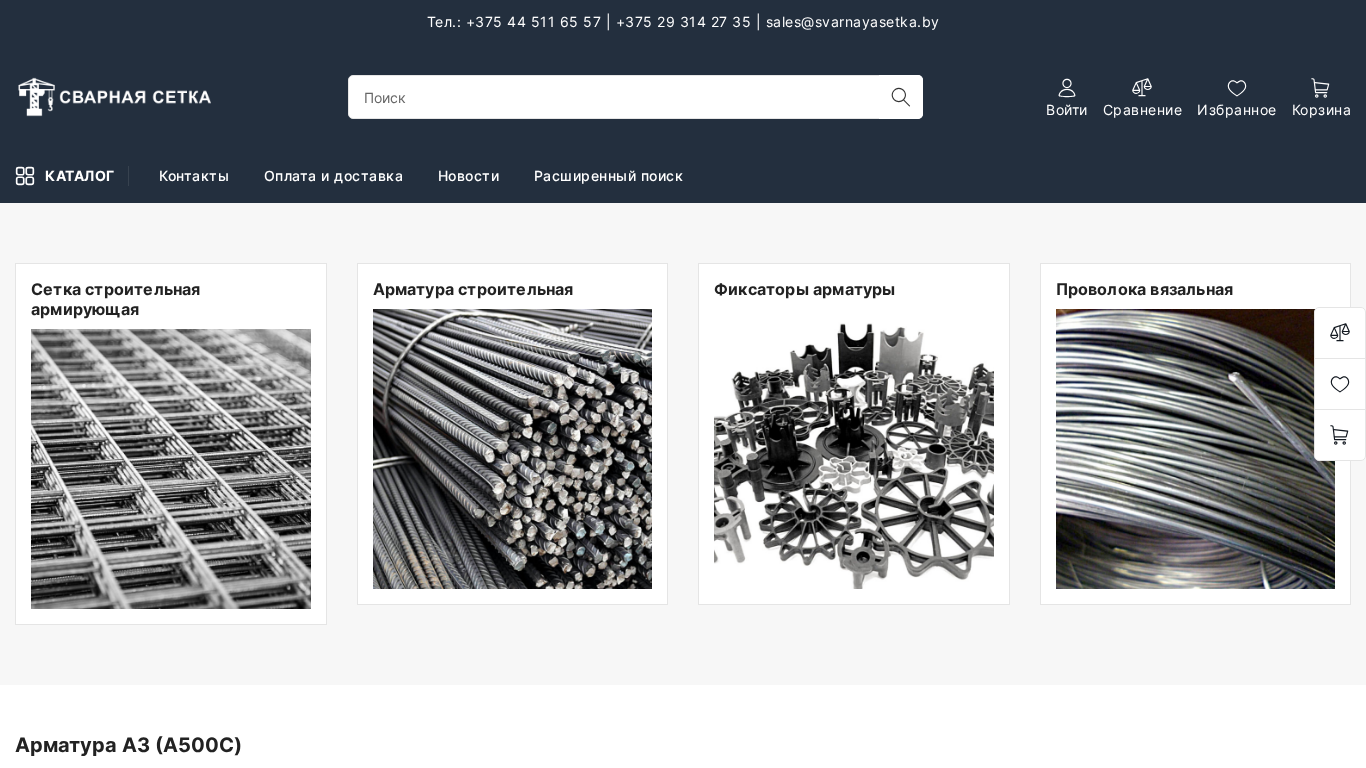Go to Контакты page

pos(194,176)
